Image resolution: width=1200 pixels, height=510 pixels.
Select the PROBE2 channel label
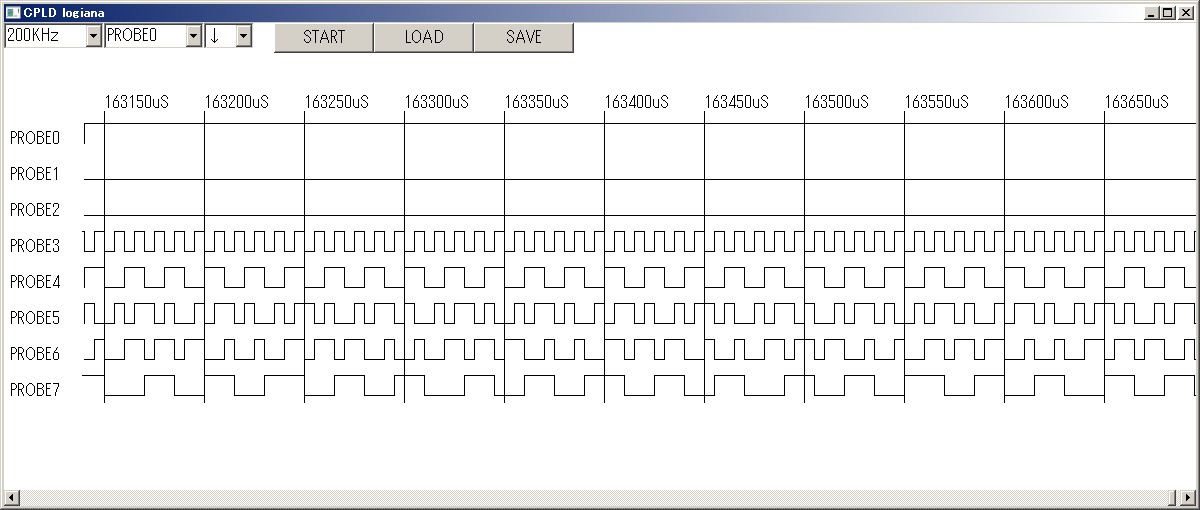(x=35, y=209)
